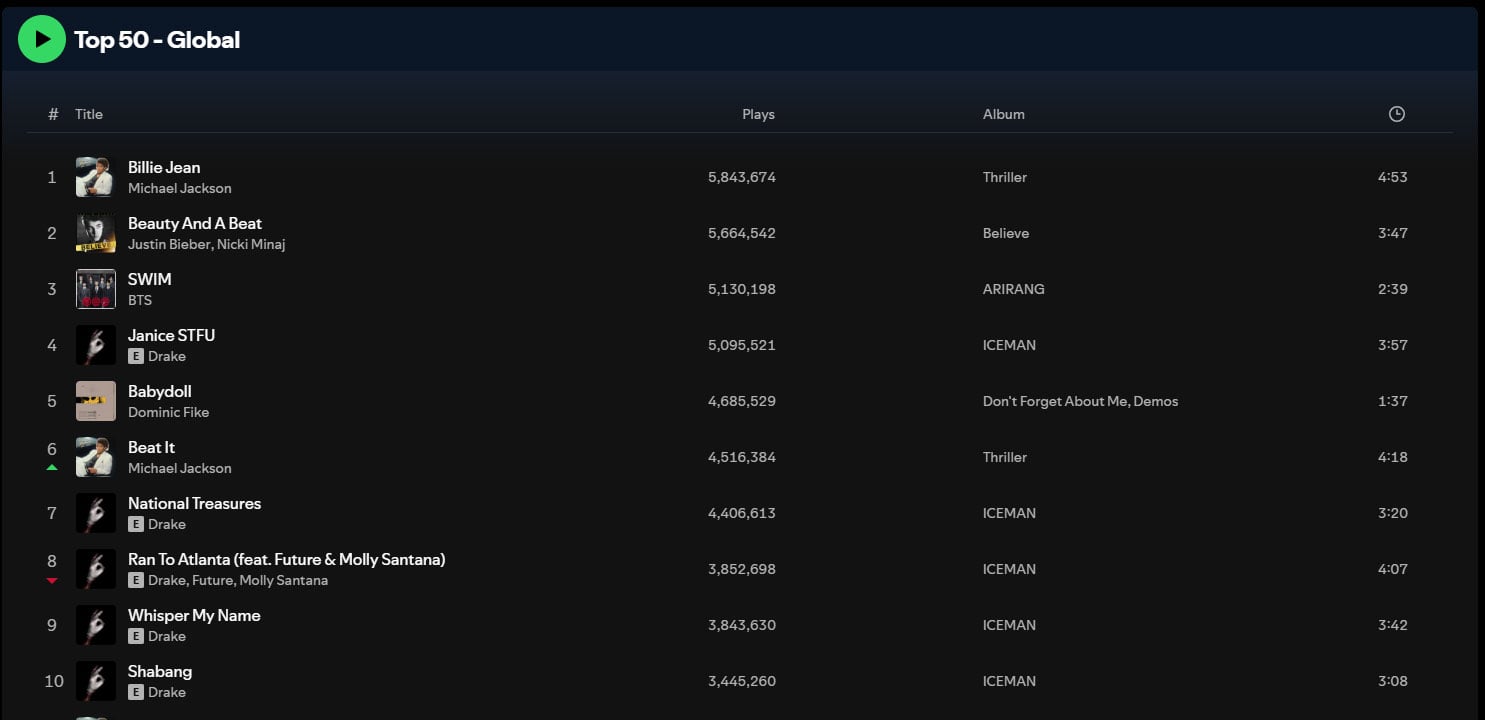Open Janice STFU cover art
This screenshot has height=720, width=1485.
pos(96,345)
